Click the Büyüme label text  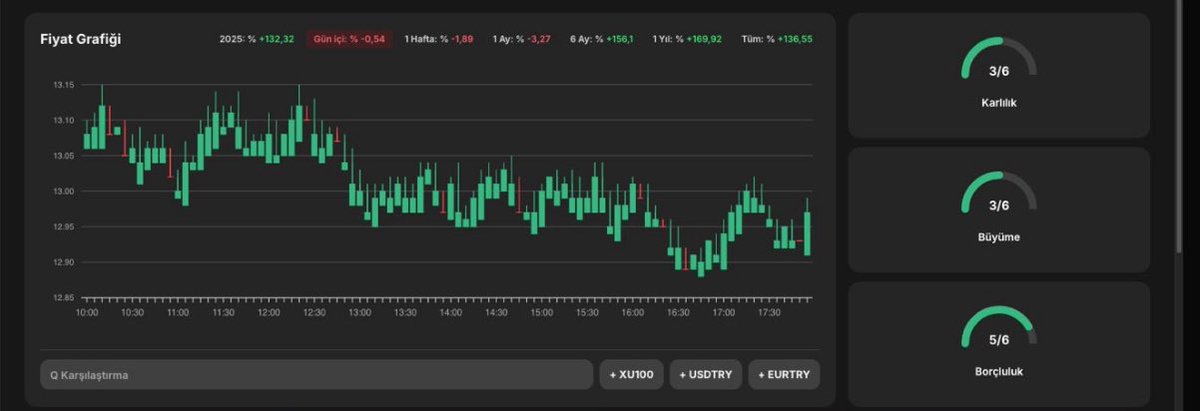coord(999,237)
